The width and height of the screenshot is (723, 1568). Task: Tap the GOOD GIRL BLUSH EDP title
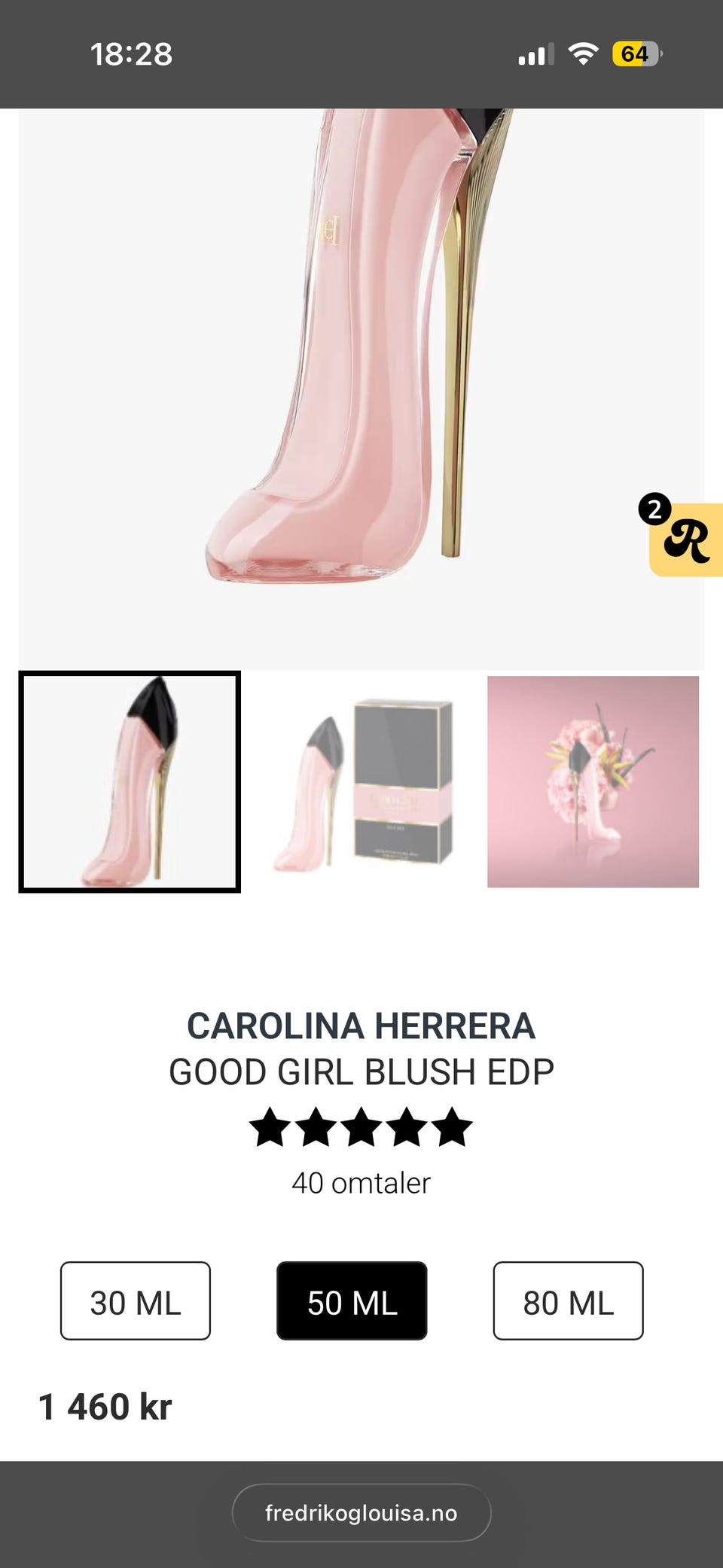tap(361, 1071)
